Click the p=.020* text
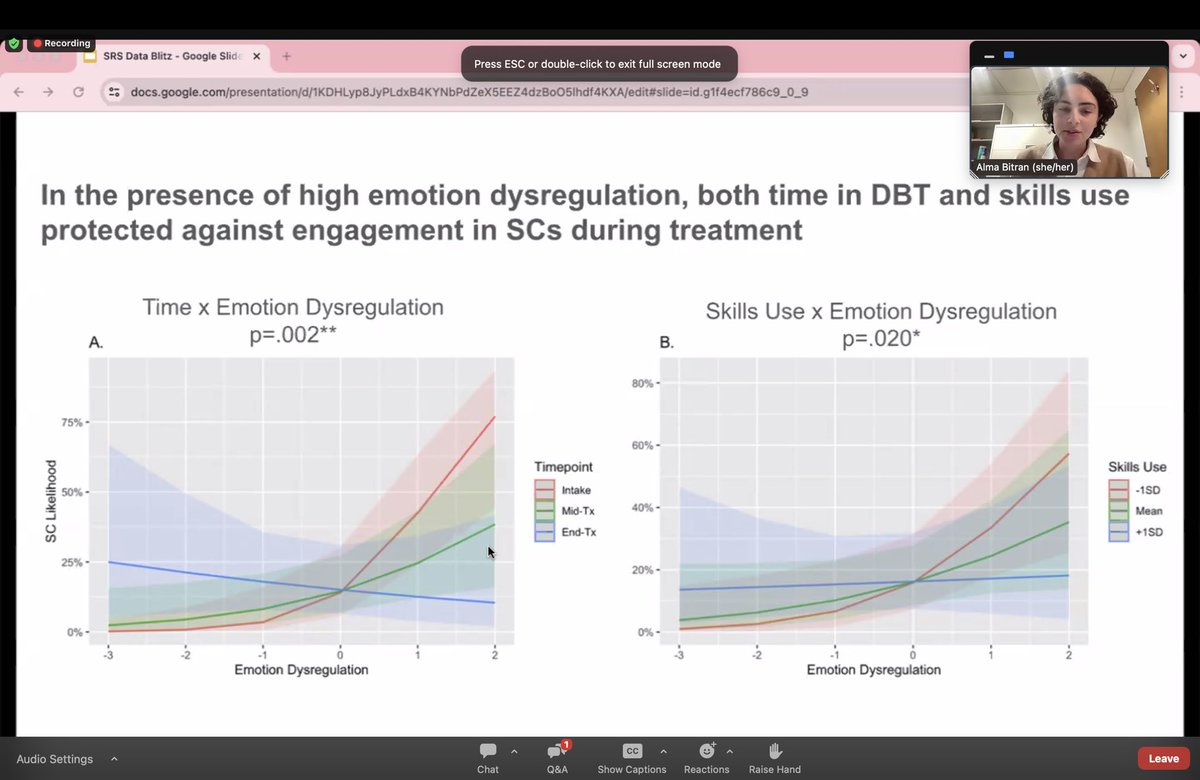1200x780 pixels. (881, 339)
